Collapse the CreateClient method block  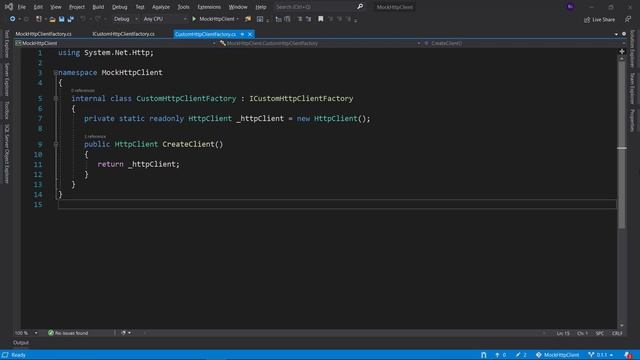pos(56,144)
